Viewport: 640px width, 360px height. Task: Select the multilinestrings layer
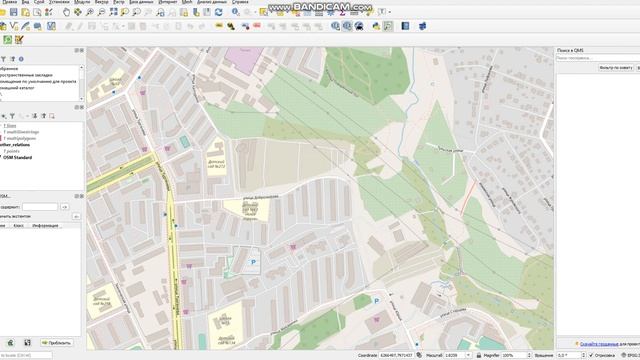(21, 132)
